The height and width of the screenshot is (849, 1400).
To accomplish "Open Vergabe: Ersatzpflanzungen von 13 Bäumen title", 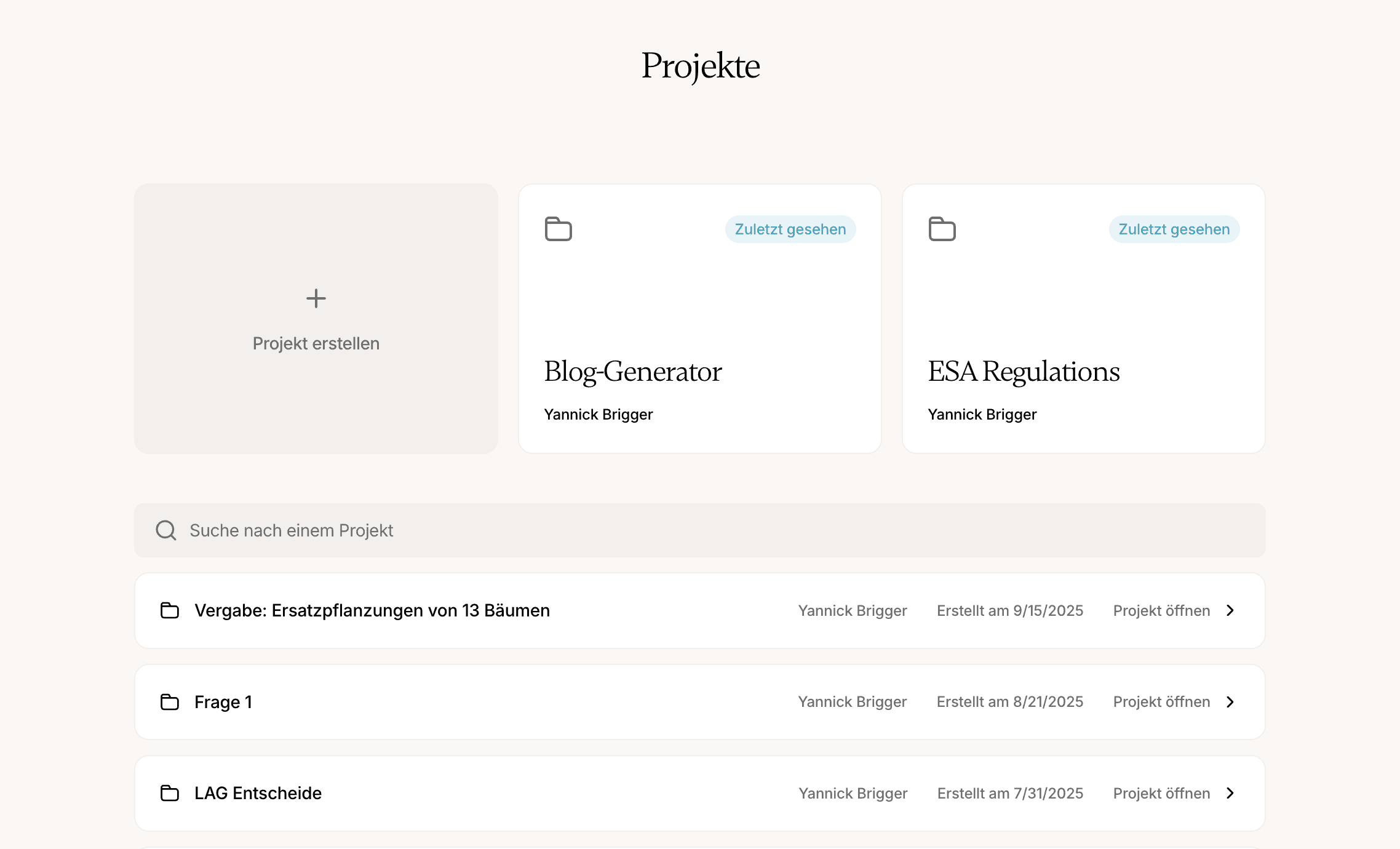I will pyautogui.click(x=372, y=610).
